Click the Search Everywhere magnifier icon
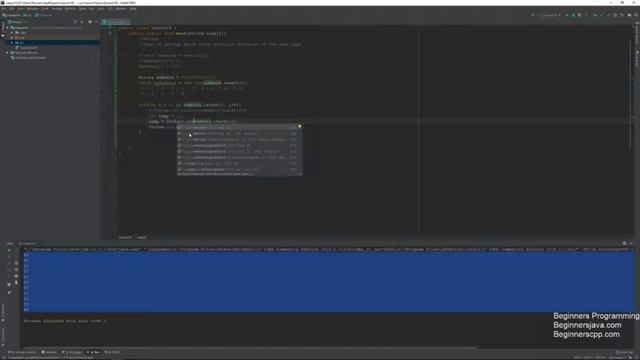Viewport: 640px width, 360px height. pos(636,15)
